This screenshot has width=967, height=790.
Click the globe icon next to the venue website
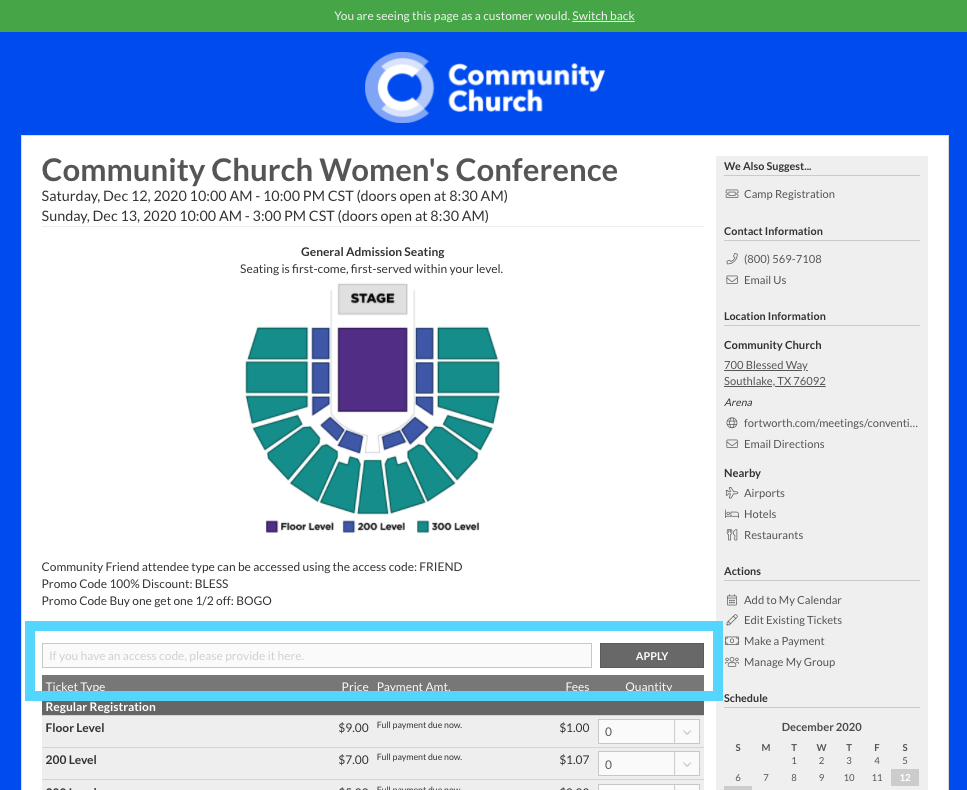[x=731, y=422]
